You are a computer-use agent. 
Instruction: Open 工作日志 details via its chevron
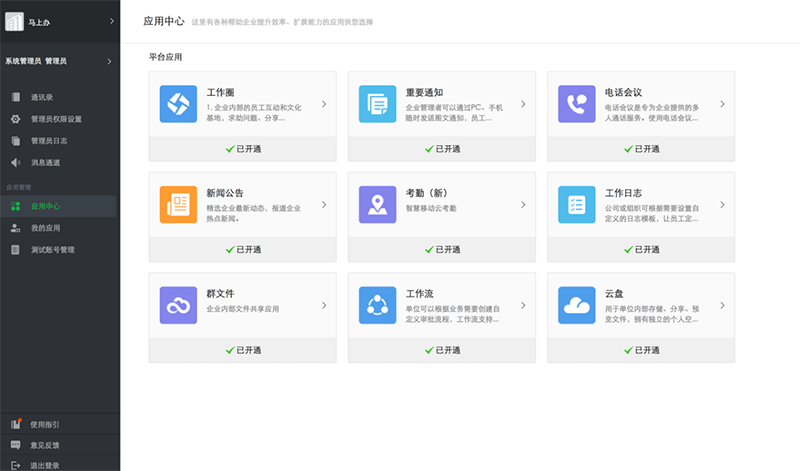point(722,205)
